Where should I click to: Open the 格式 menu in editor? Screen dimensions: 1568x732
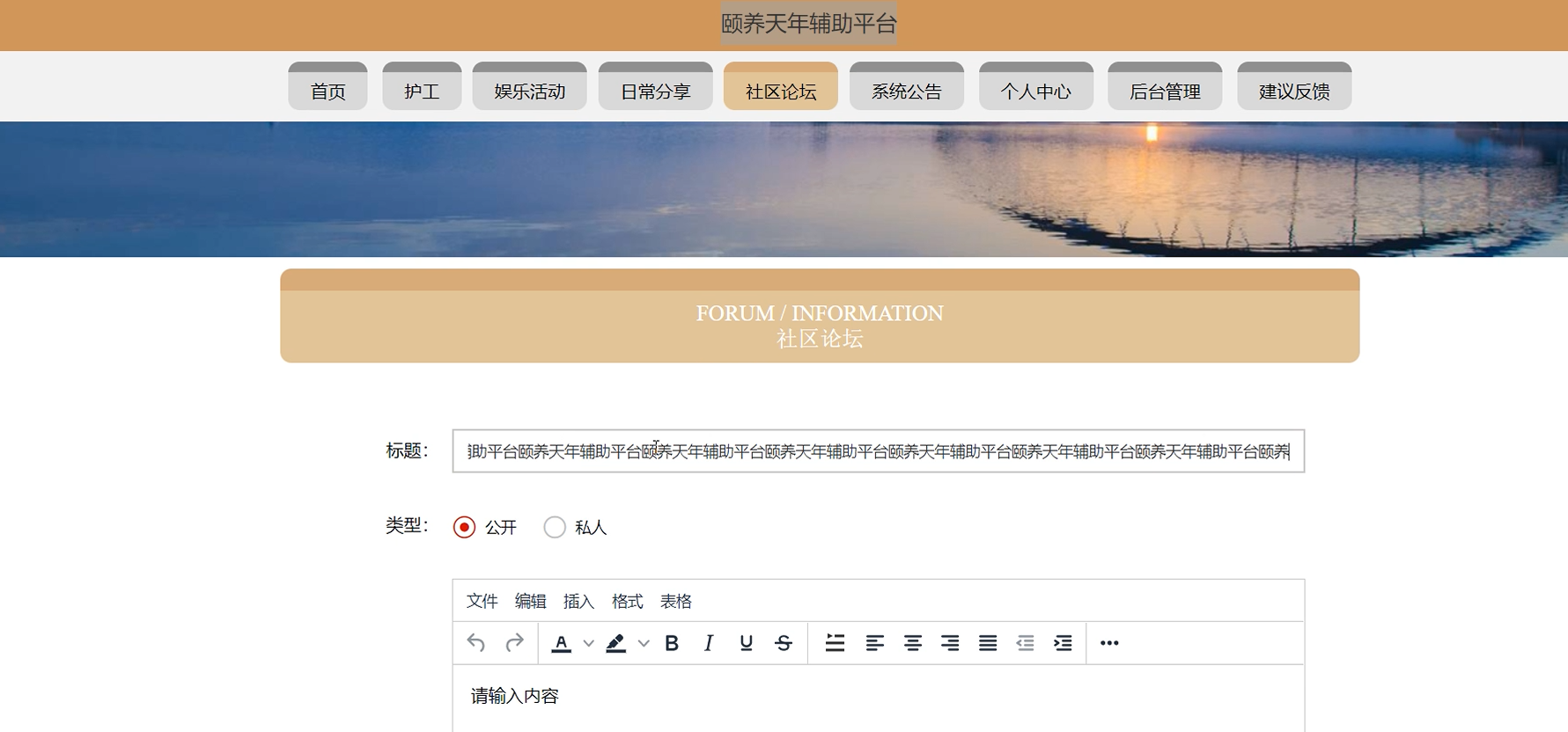point(627,601)
